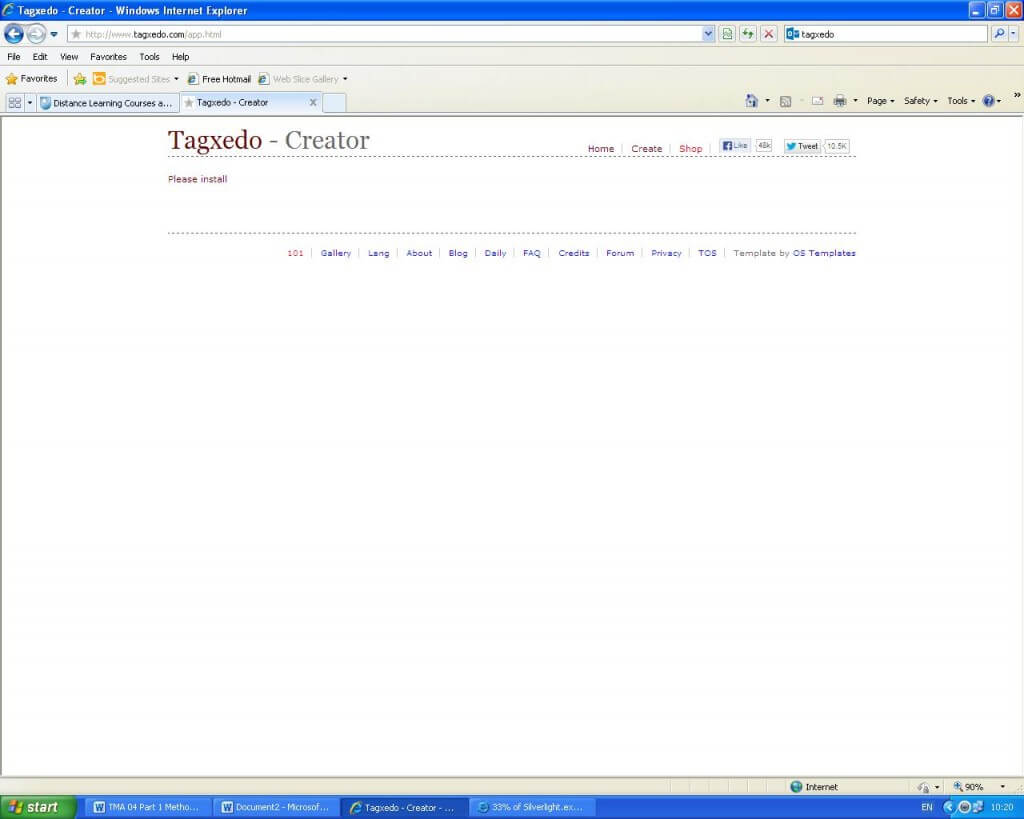The width and height of the screenshot is (1024, 819).
Task: Open the Page command bar menu
Action: tap(880, 101)
